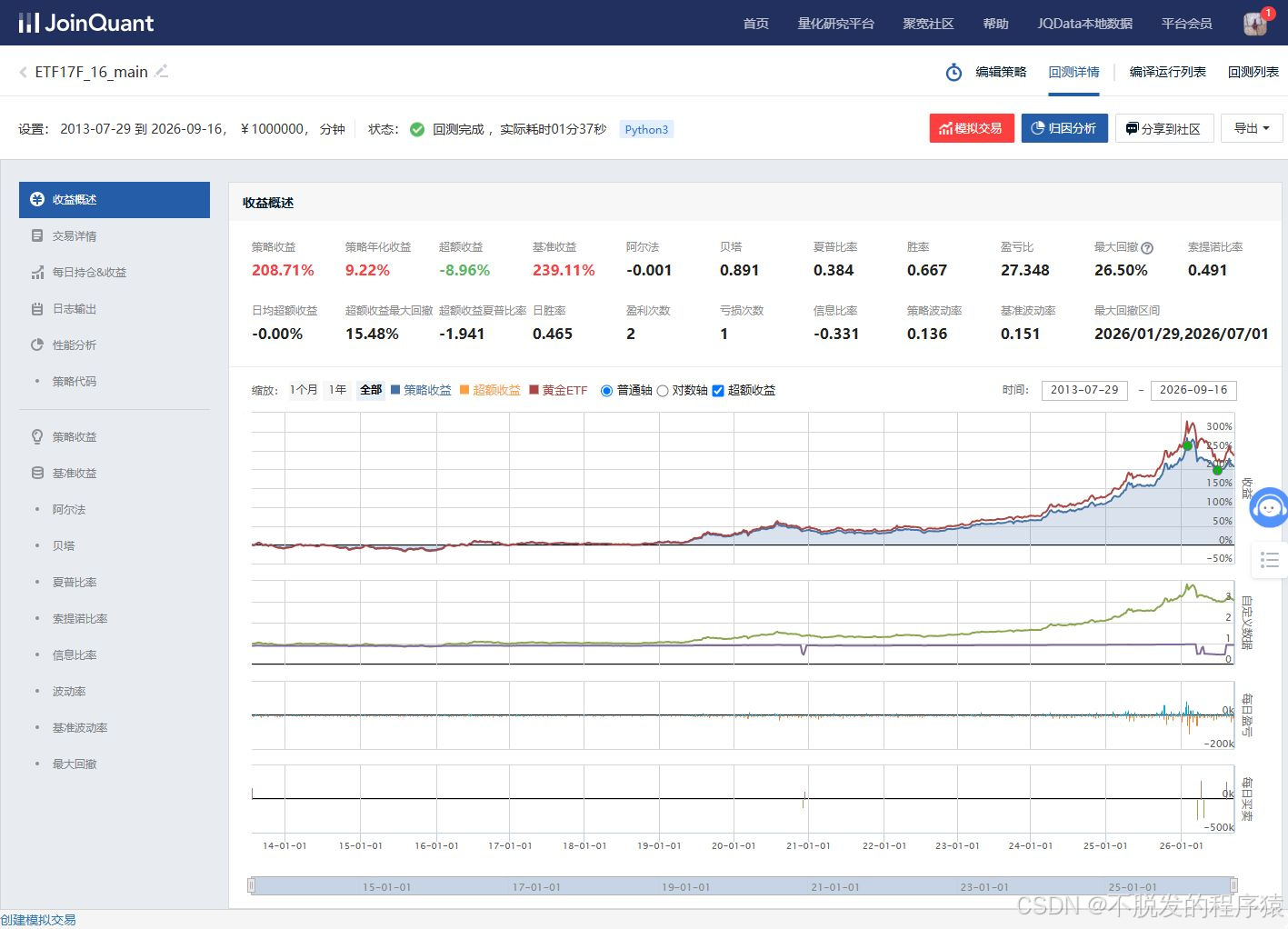Click the 创建模拟交易 link

tap(38, 920)
